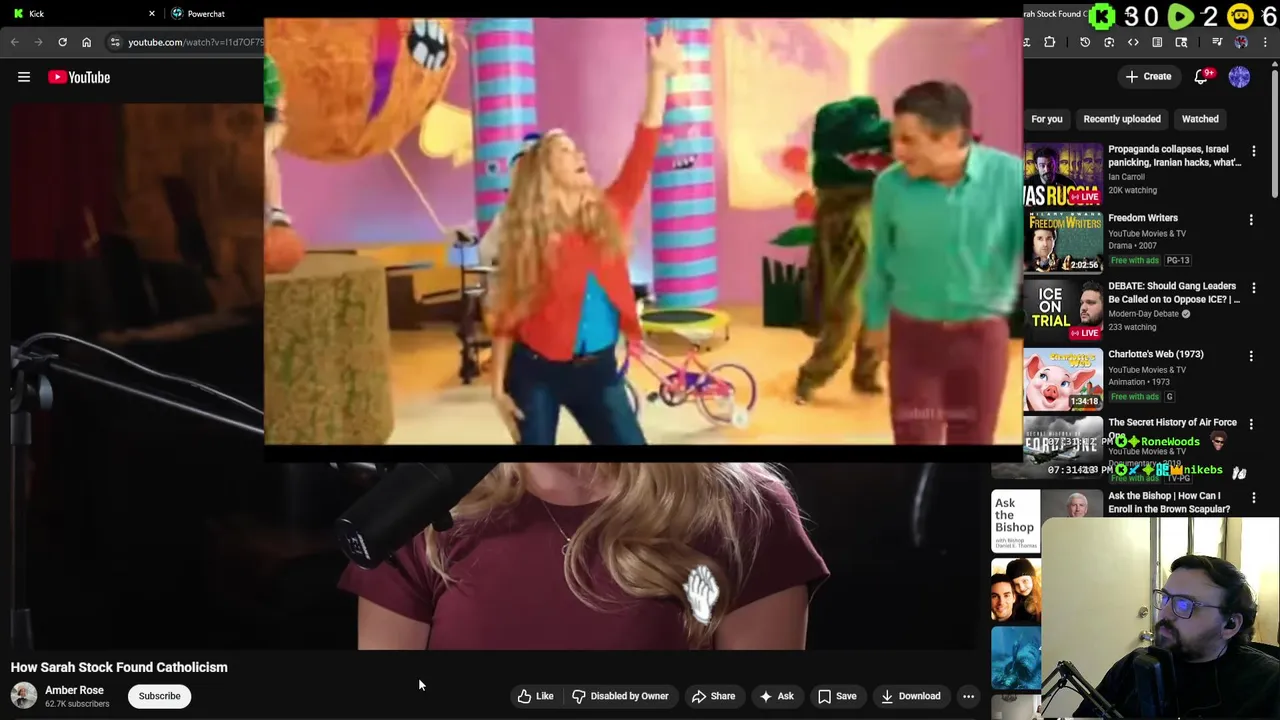Download the video
Viewport: 1280px width, 720px height.
(x=910, y=696)
